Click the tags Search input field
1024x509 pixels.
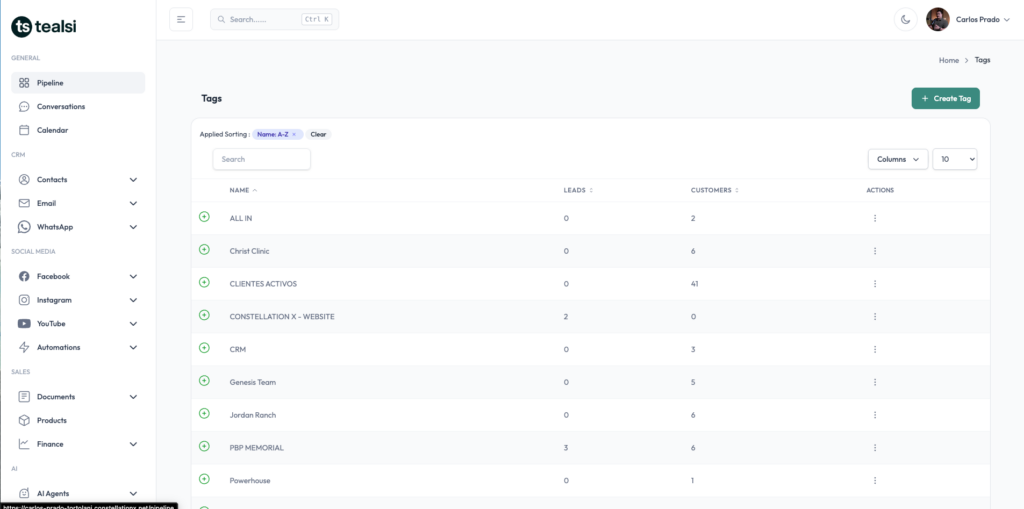click(262, 159)
